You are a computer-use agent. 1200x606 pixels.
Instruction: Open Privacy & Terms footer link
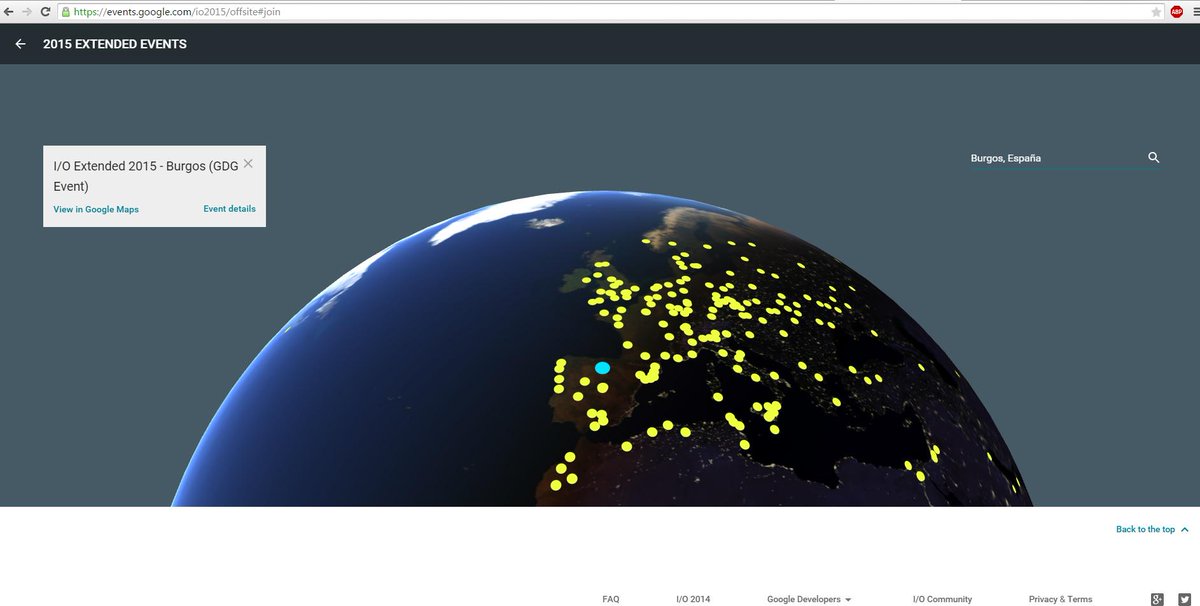pos(1060,599)
